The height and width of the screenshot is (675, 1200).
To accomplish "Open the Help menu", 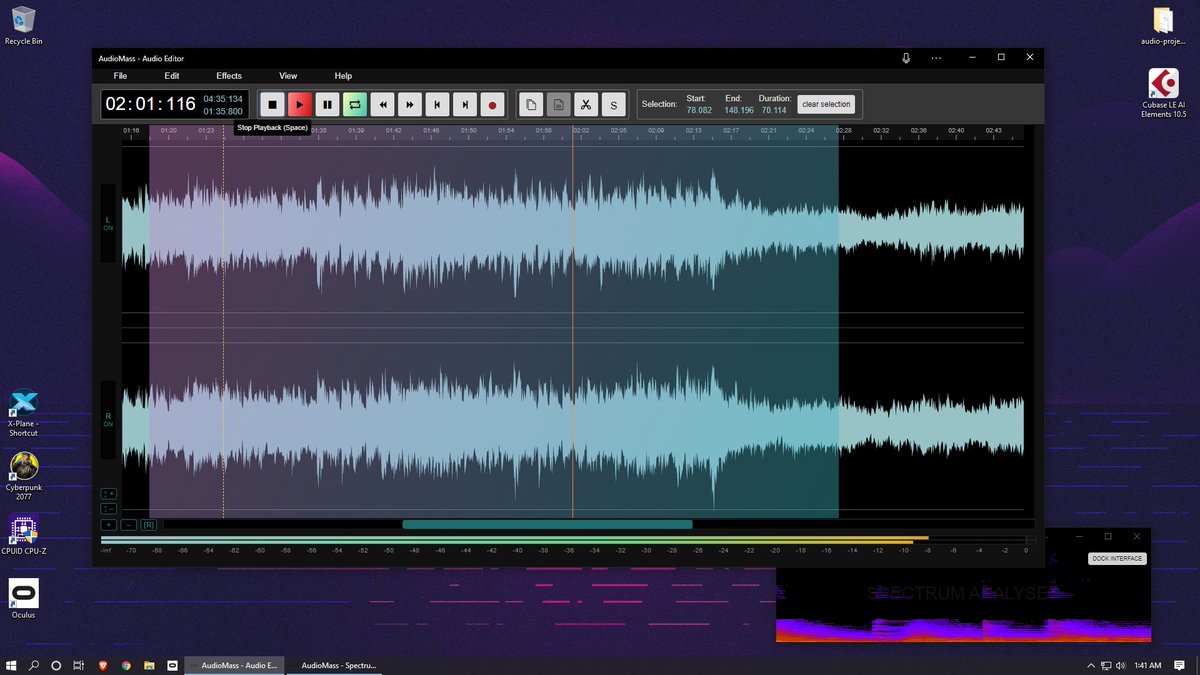I will pos(343,75).
